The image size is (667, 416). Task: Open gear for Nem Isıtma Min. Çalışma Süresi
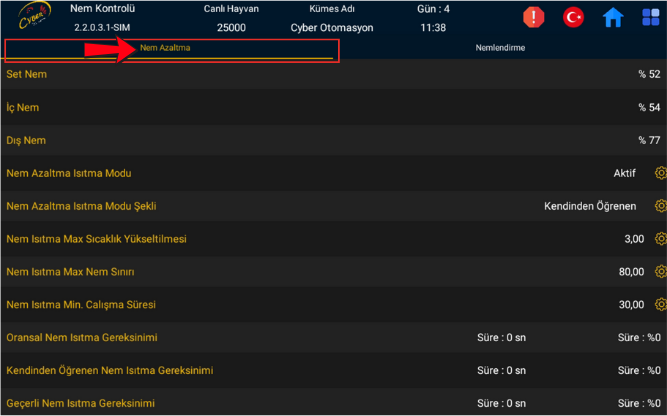click(x=660, y=305)
